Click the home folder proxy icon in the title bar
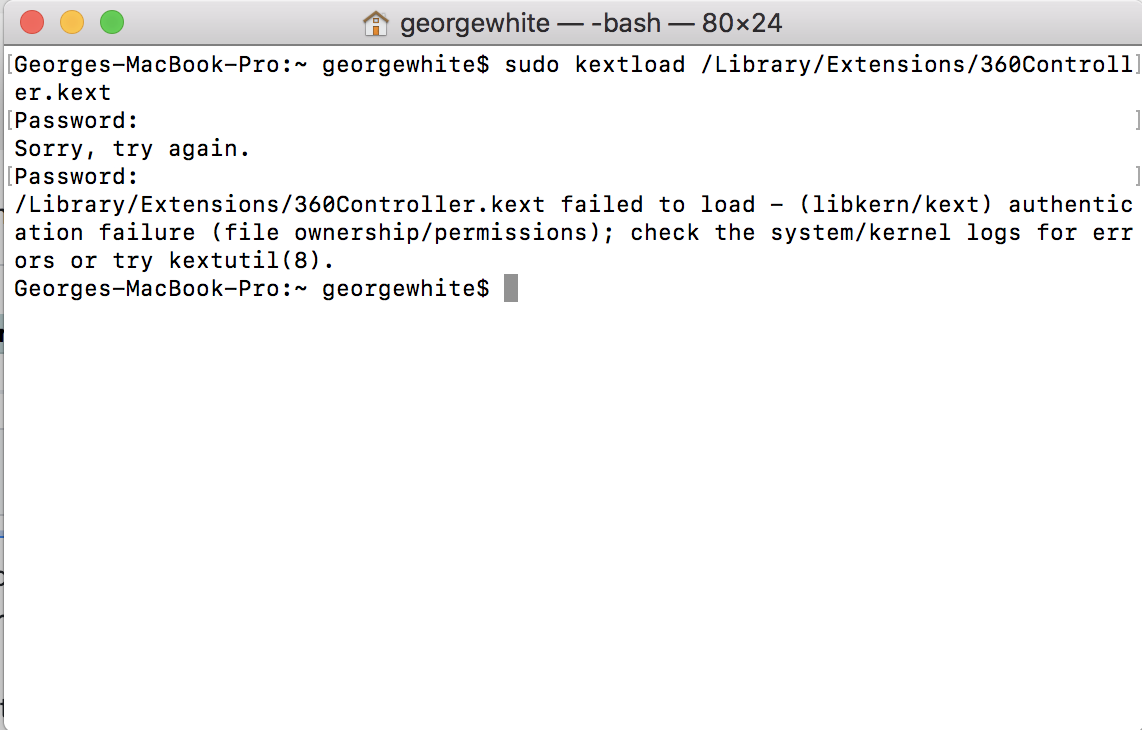This screenshot has width=1142, height=730. coord(375,22)
